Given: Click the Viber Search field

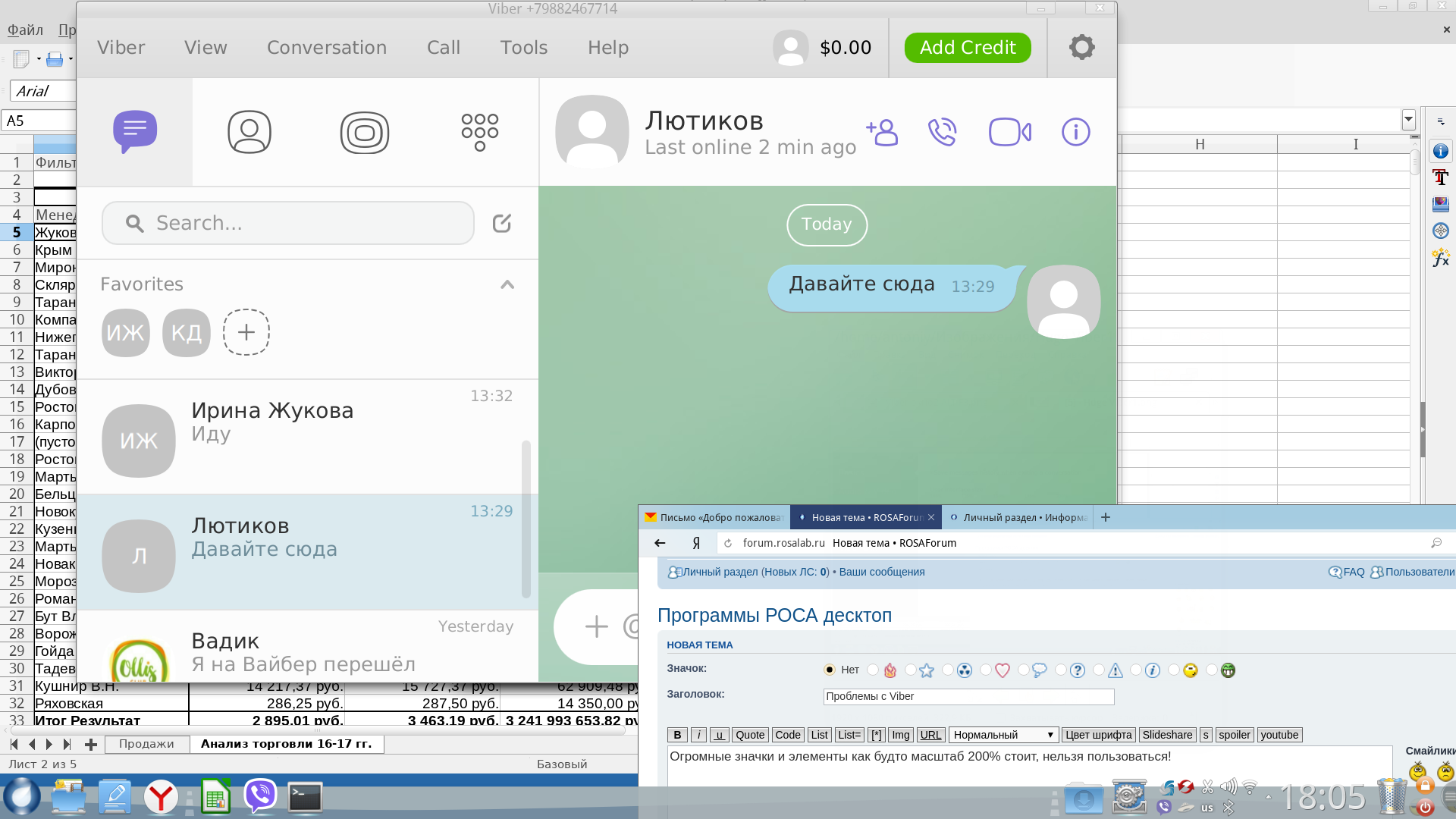Looking at the screenshot, I should point(288,223).
